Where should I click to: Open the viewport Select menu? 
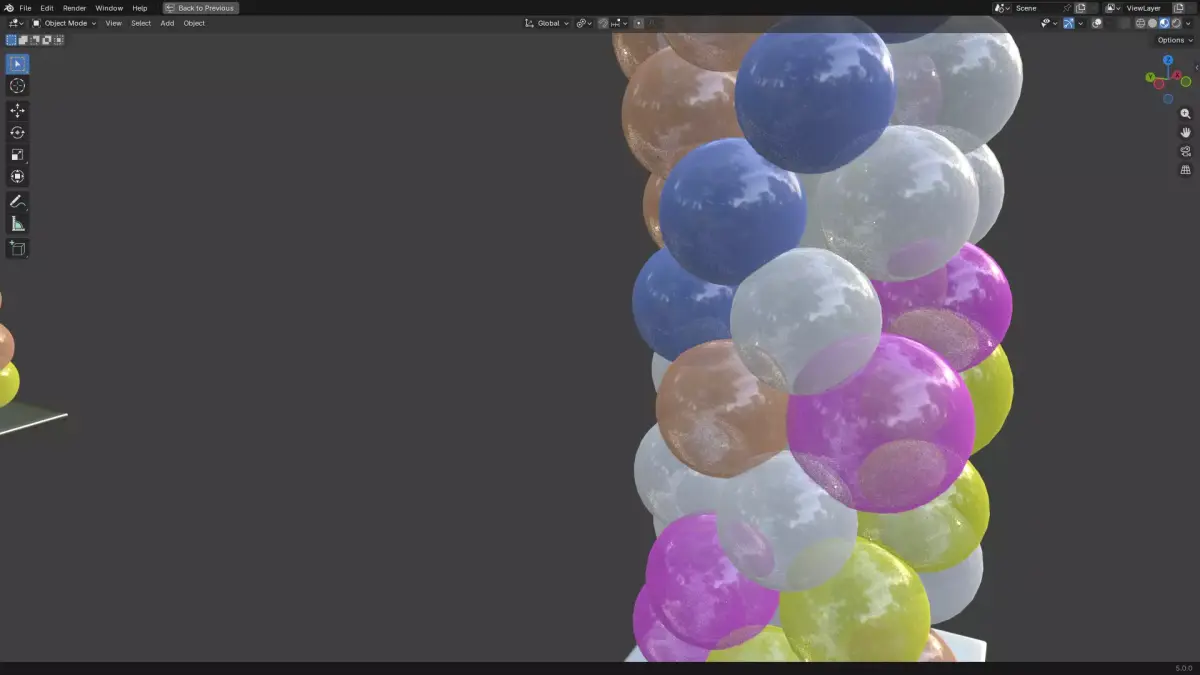coord(141,23)
